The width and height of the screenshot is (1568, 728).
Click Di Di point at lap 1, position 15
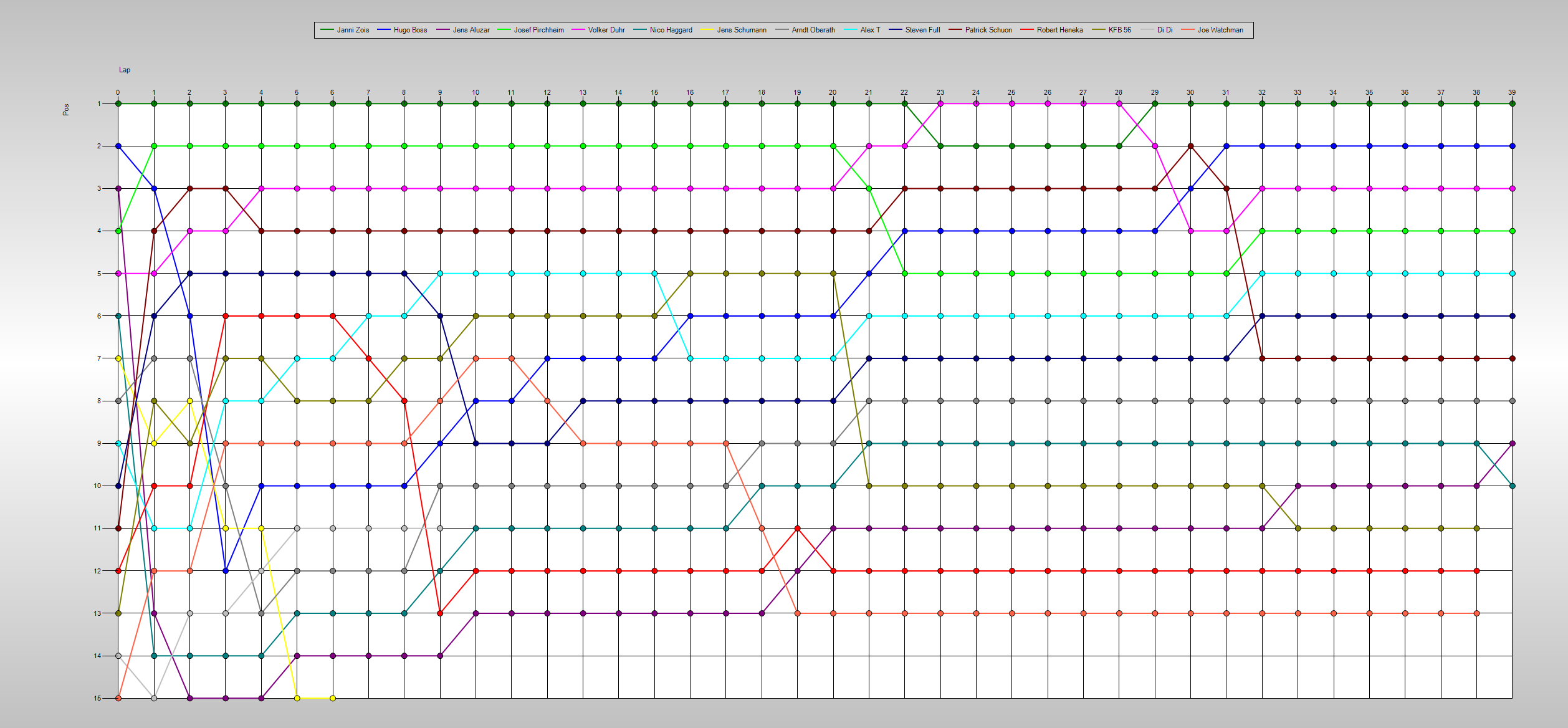pyautogui.click(x=154, y=698)
